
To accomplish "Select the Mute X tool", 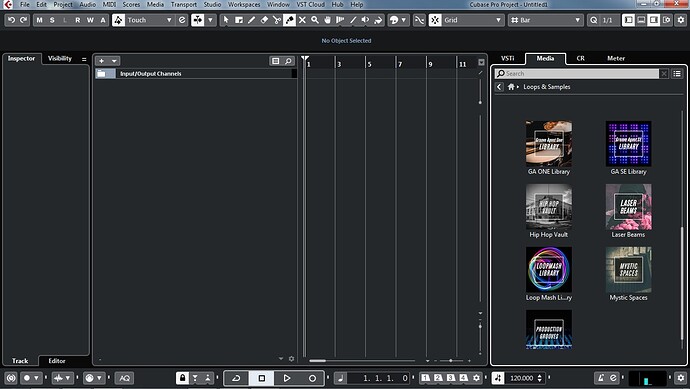I will [x=302, y=20].
